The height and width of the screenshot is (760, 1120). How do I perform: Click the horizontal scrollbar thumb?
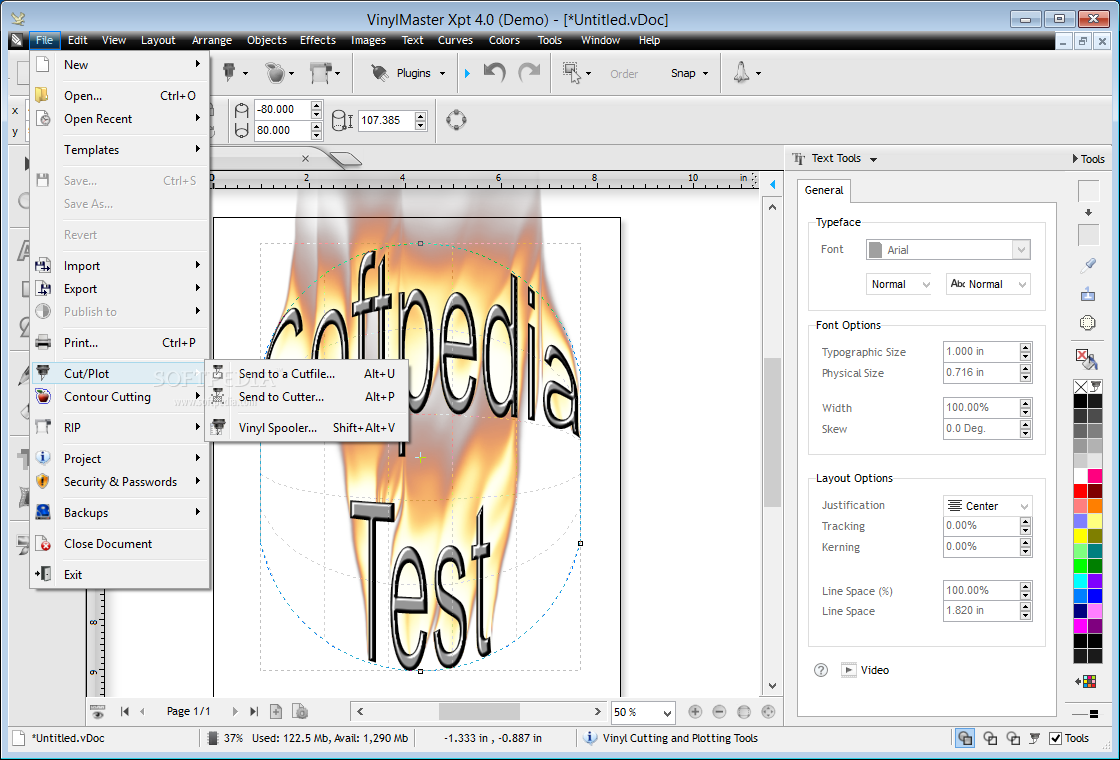click(x=479, y=711)
